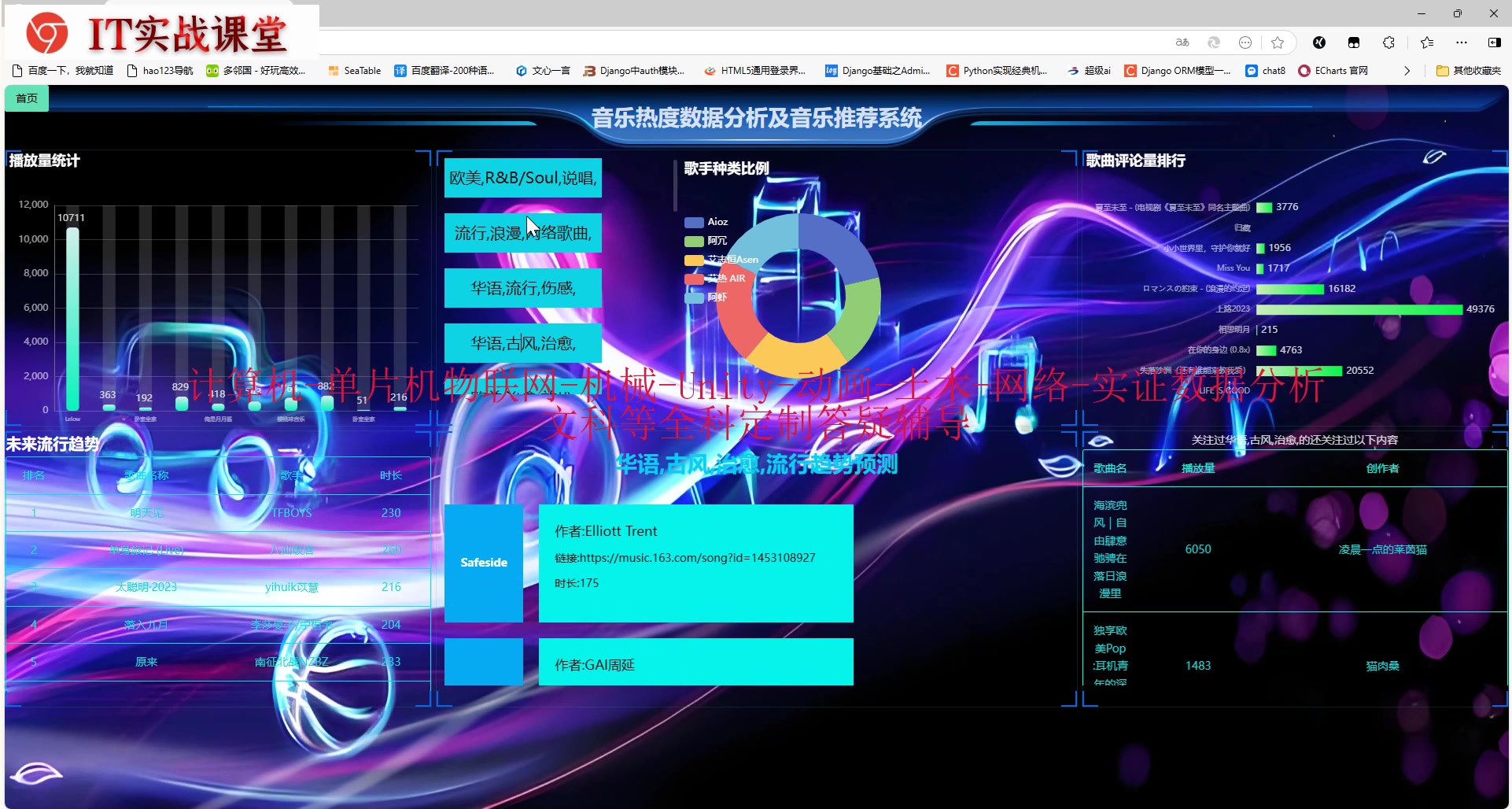Click the Edge browser essentials icon
Image resolution: width=1512 pixels, height=809 pixels.
(1214, 42)
